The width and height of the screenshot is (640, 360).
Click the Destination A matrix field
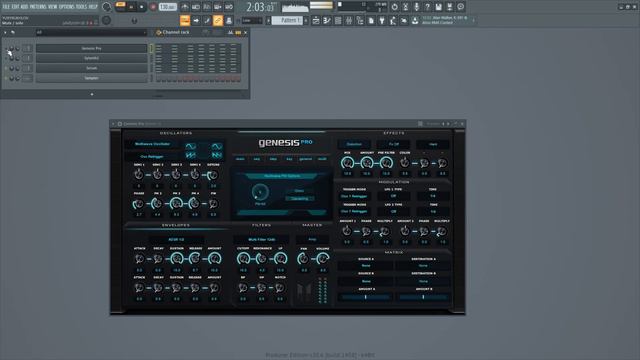[423, 266]
